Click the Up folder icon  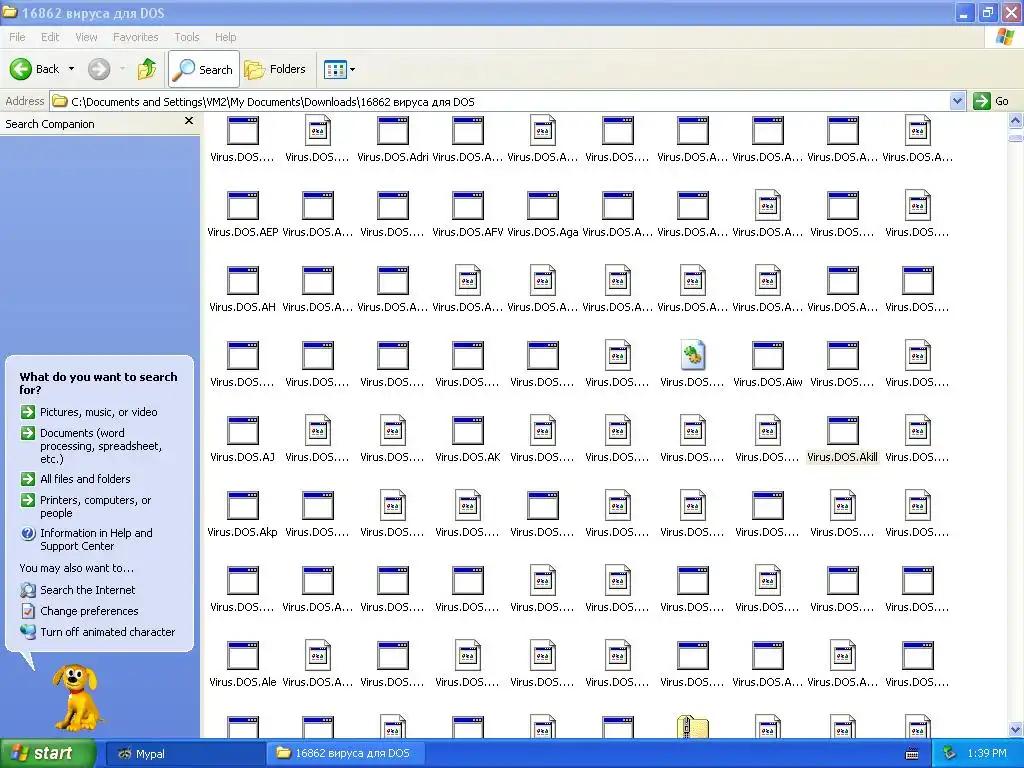pos(147,69)
